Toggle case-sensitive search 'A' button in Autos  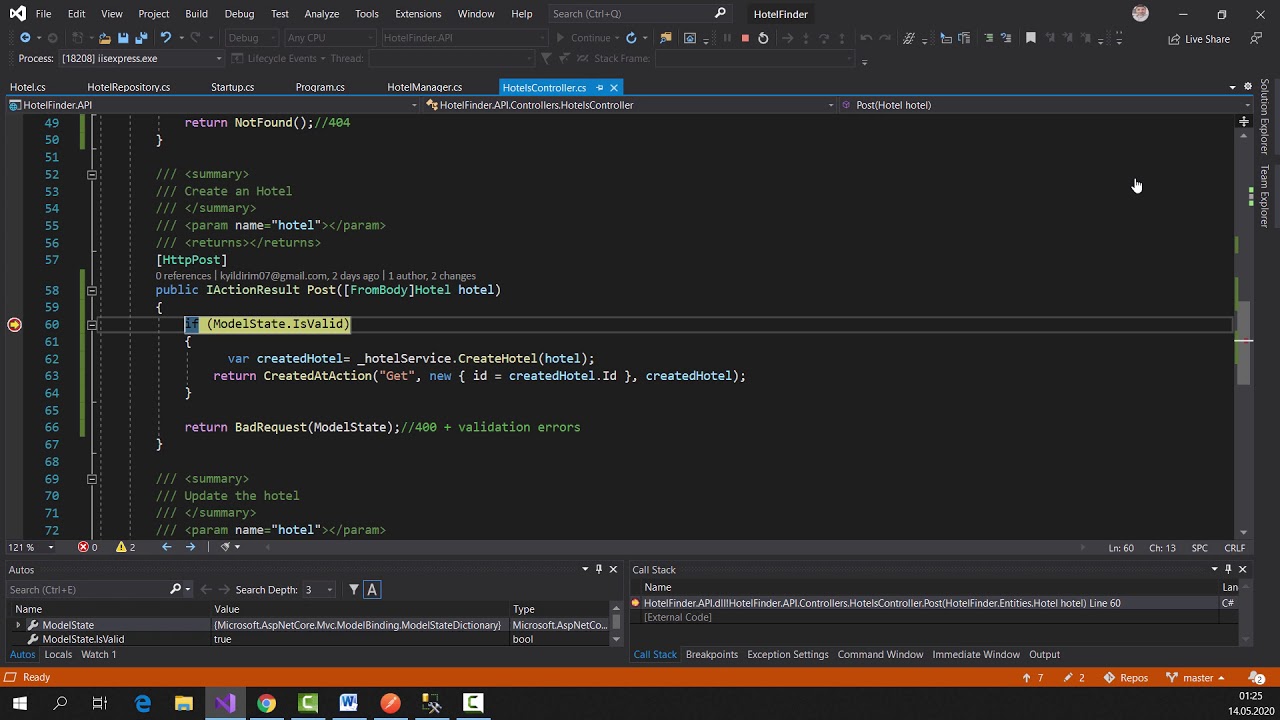pyautogui.click(x=372, y=590)
